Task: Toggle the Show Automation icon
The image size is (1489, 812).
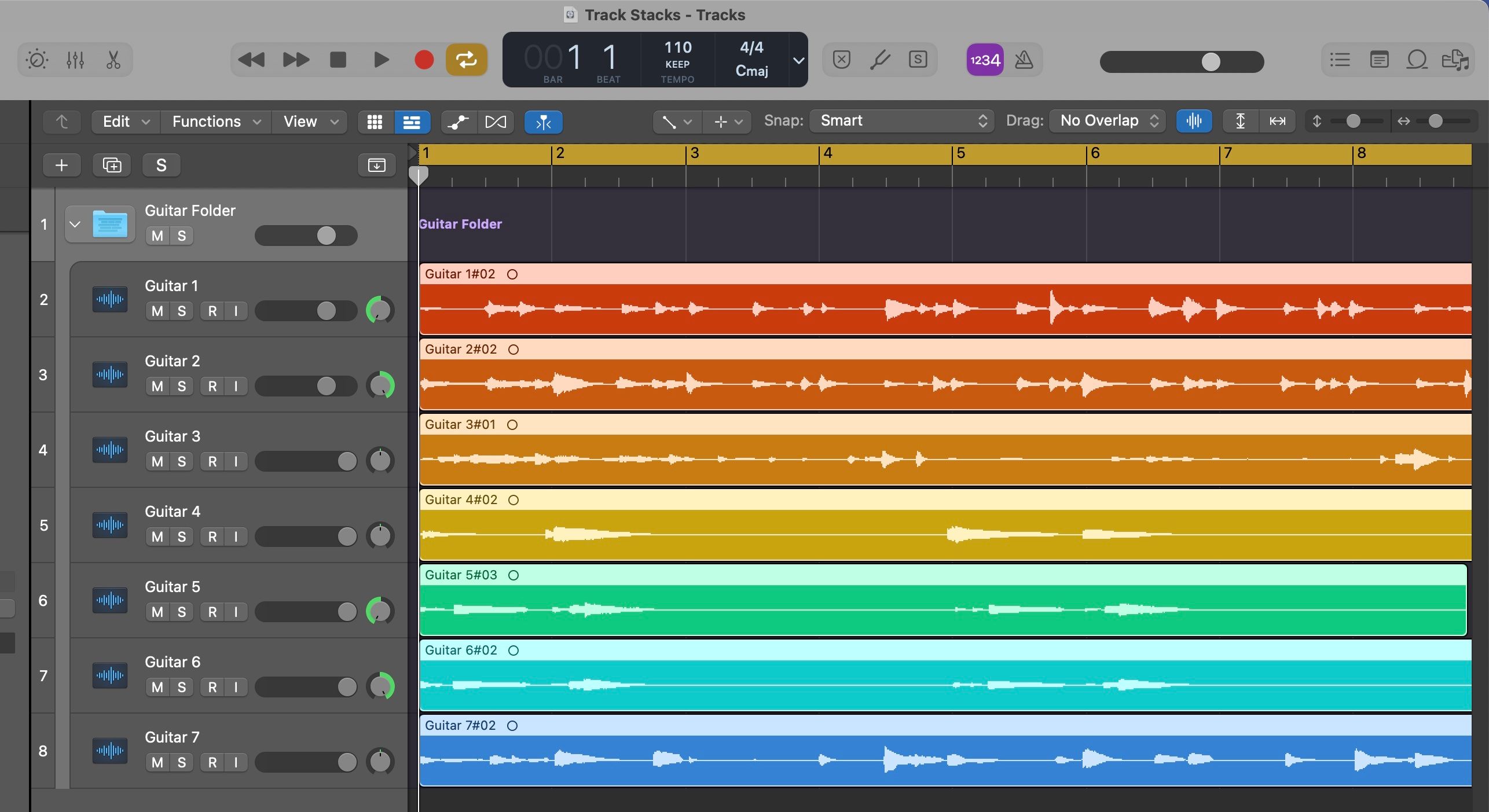Action: (x=457, y=122)
